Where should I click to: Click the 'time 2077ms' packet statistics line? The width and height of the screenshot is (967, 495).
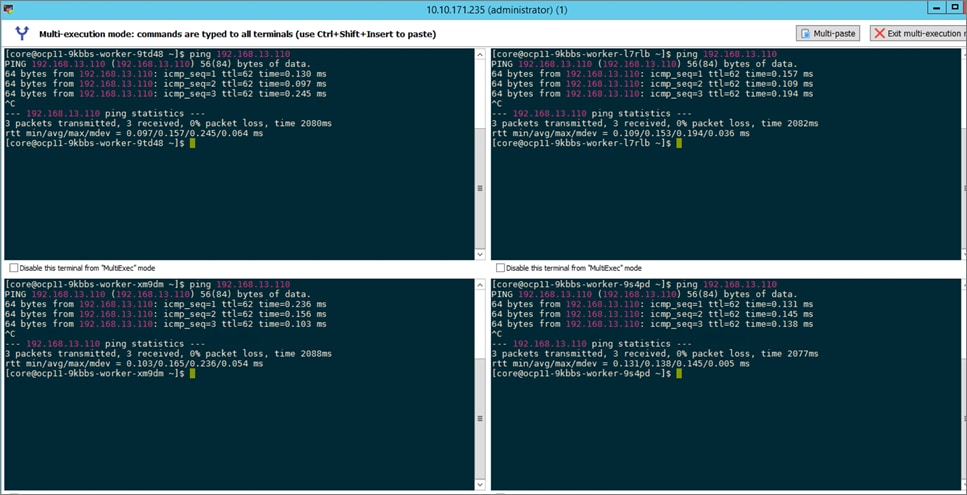pyautogui.click(x=655, y=354)
